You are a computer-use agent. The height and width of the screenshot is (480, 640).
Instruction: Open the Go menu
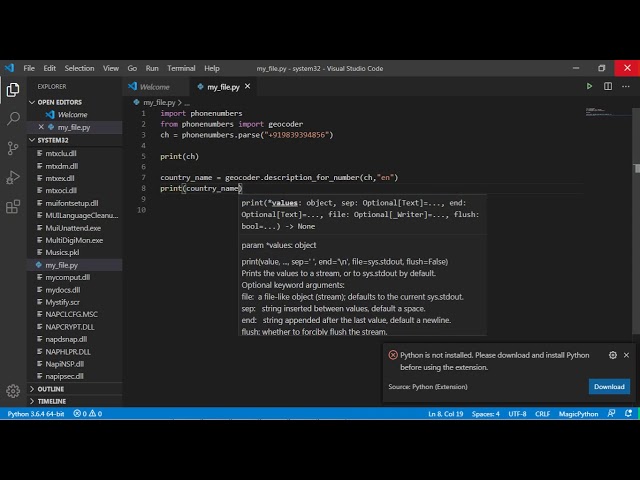[x=132, y=68]
